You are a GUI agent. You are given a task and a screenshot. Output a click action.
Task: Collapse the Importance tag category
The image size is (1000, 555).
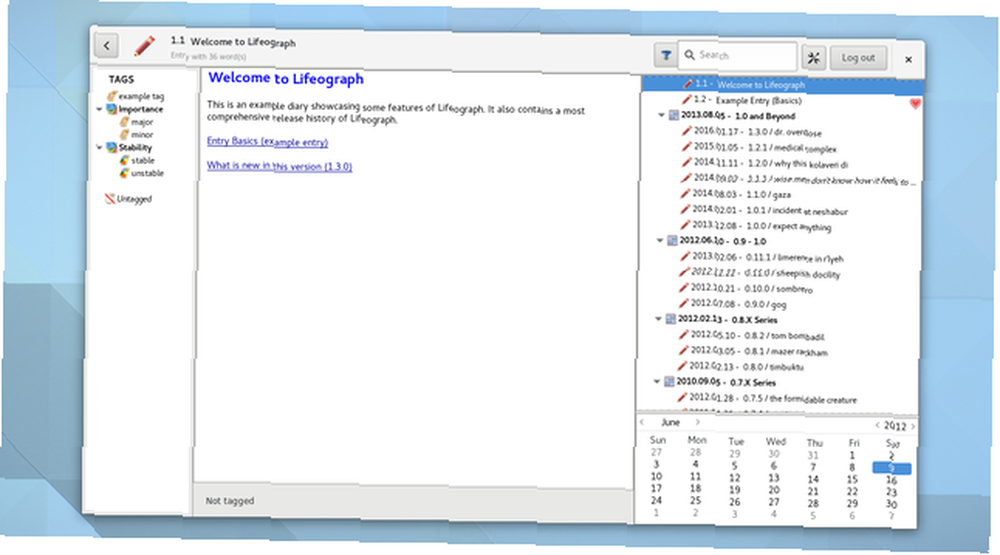pos(99,109)
